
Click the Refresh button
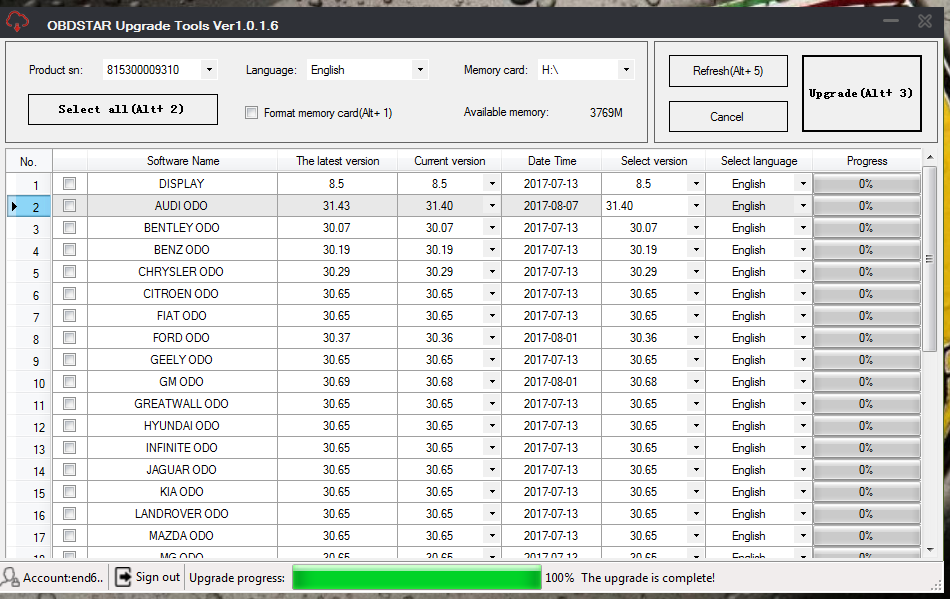point(727,71)
